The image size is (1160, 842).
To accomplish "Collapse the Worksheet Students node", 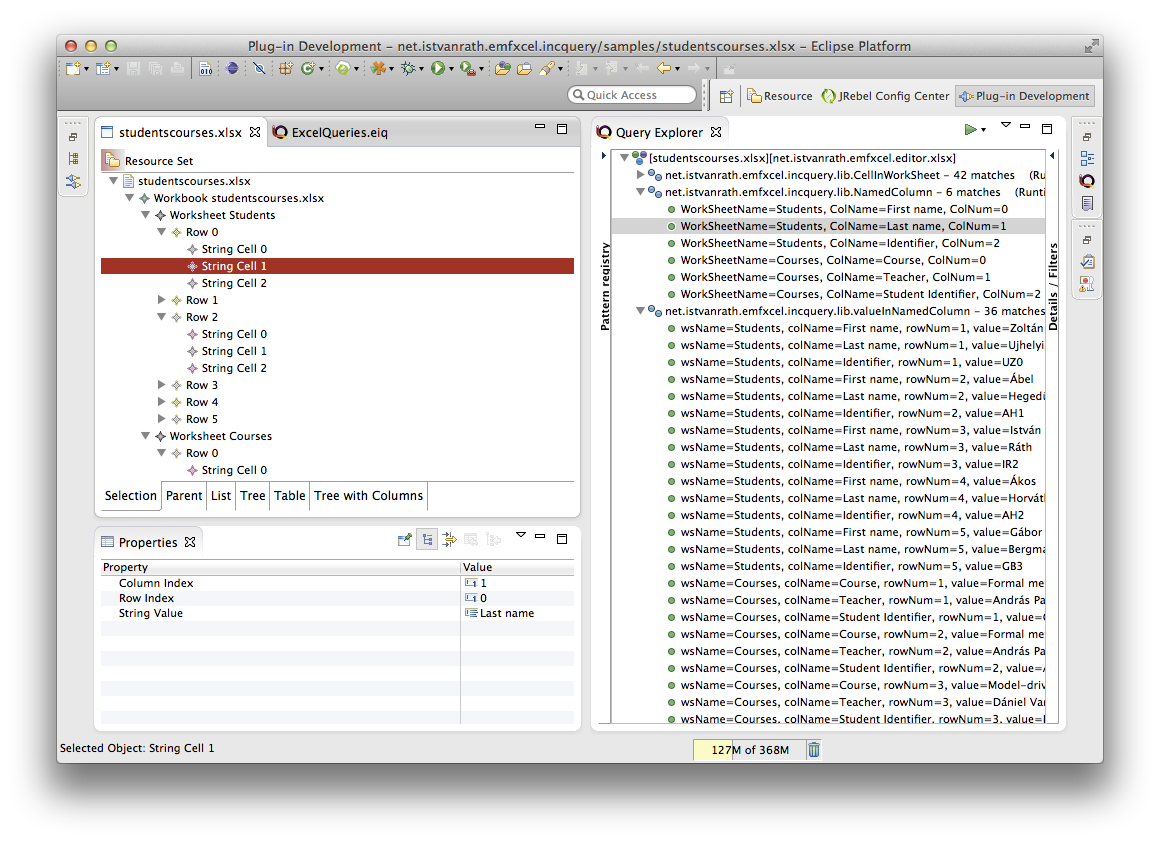I will pyautogui.click(x=146, y=215).
